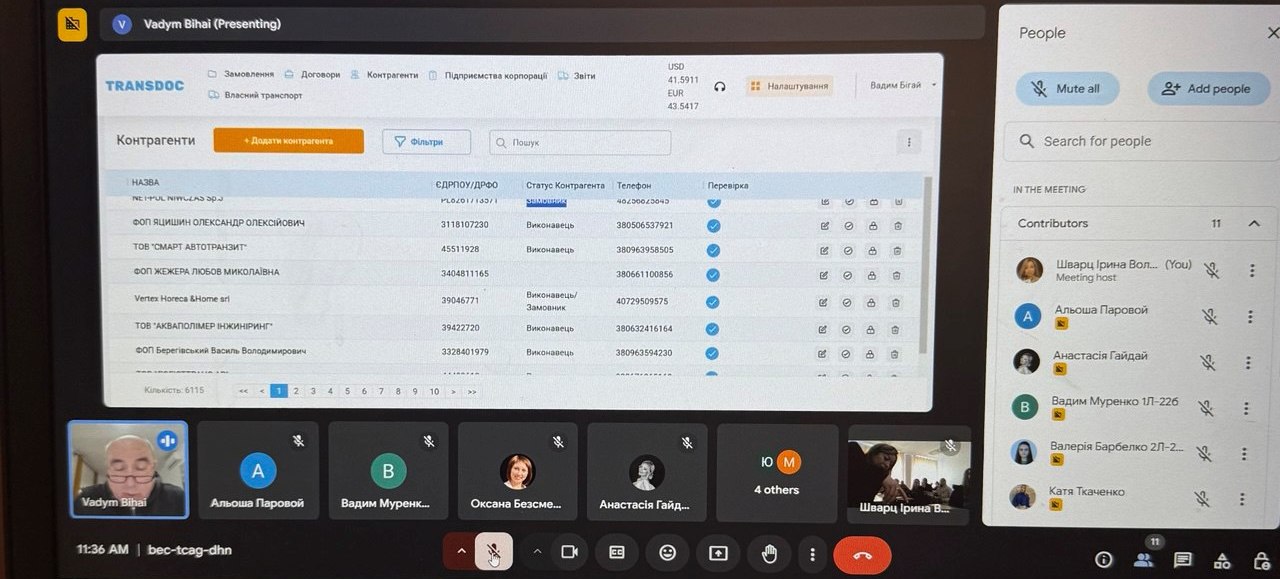Raise hand using the hand icon
Screen dimensions: 1280x579
point(768,552)
